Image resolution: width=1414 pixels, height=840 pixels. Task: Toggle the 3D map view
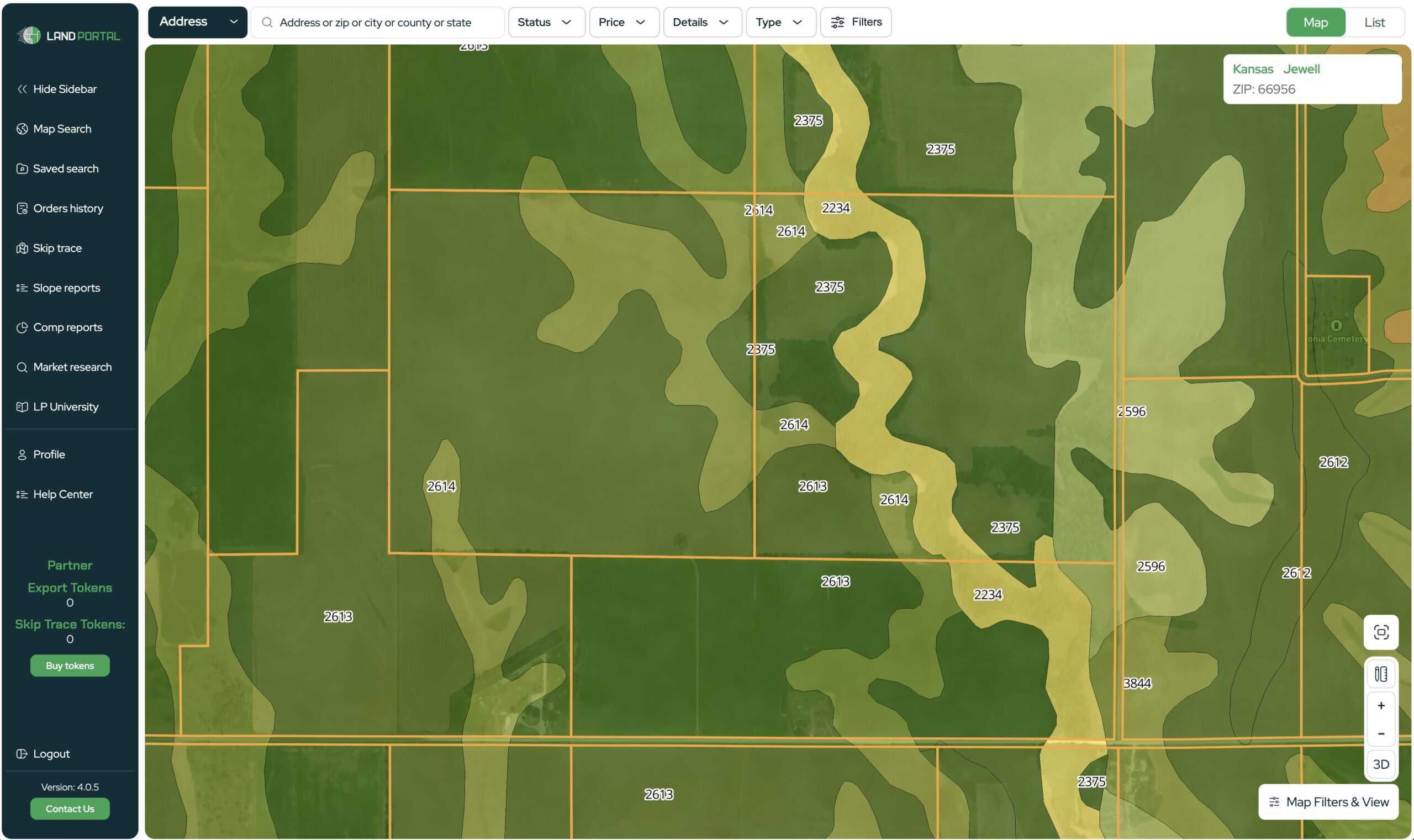(x=1381, y=764)
